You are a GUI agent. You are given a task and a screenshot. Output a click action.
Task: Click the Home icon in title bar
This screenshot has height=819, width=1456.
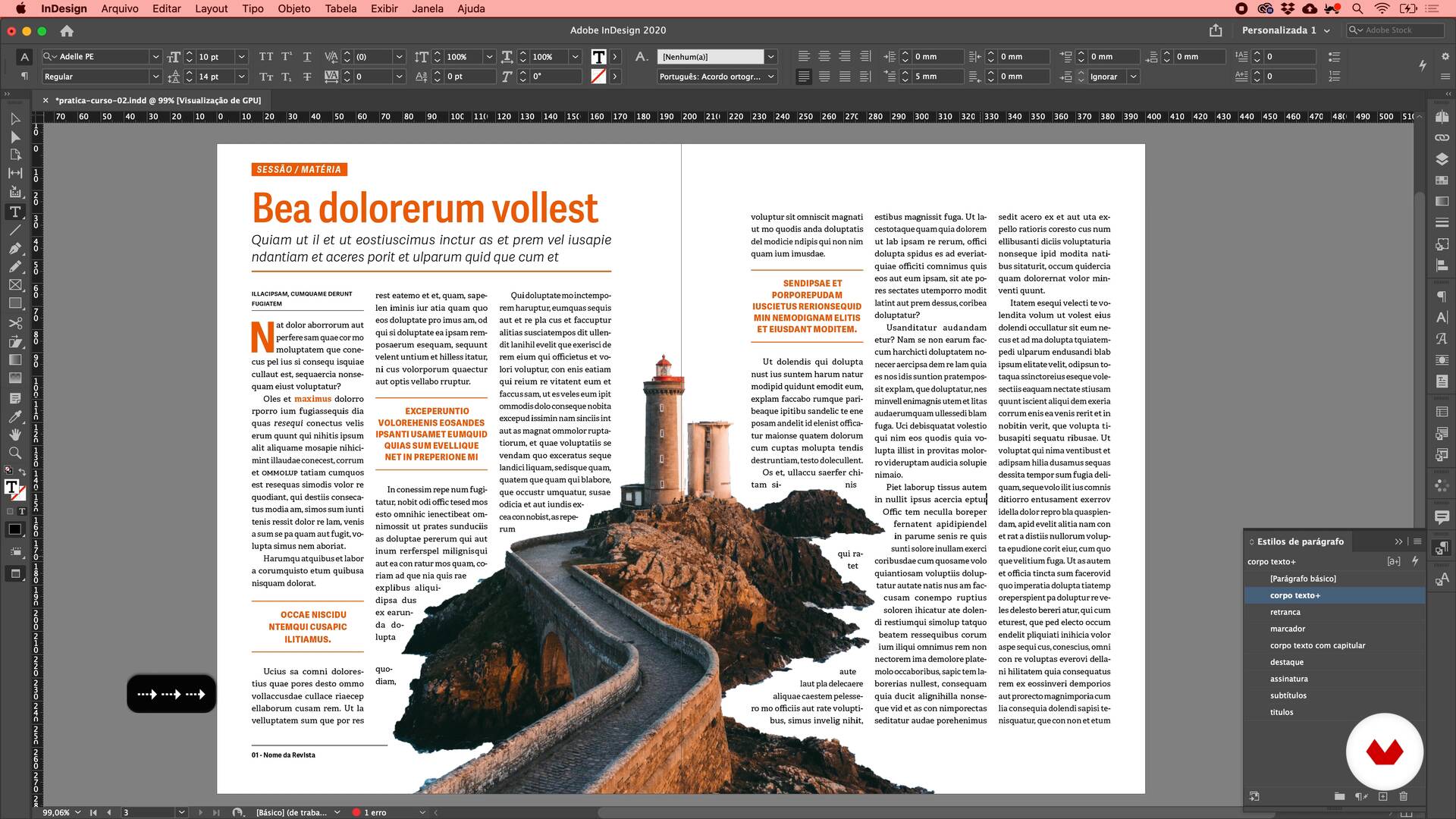67,31
